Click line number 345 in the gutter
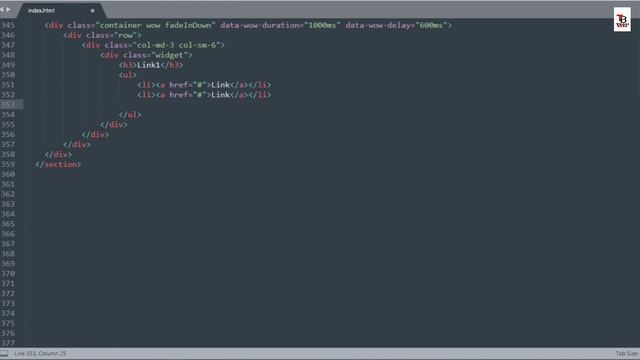640x360 pixels. click(x=8, y=25)
